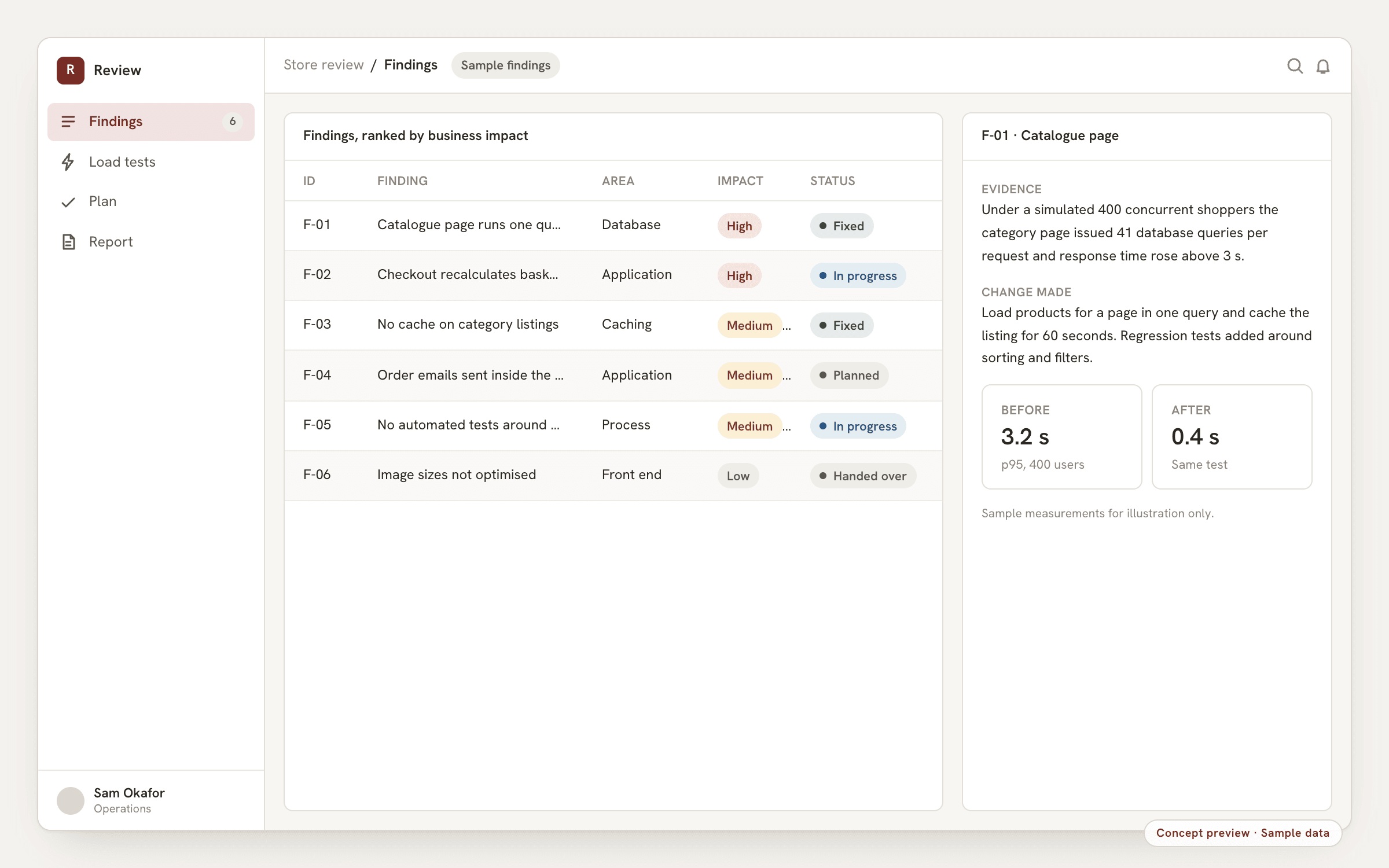Screen dimensions: 1389x868
Task: Click the Concept preview Sample data badge
Action: [1243, 833]
